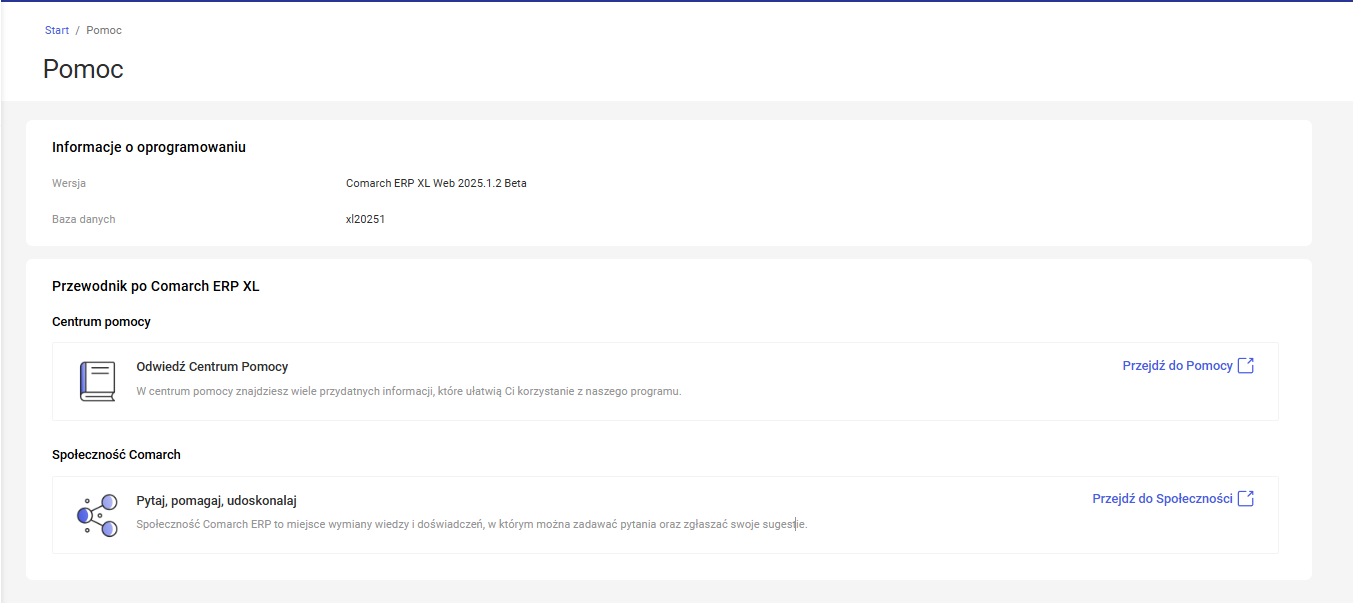This screenshot has width=1353, height=603.
Task: Click the Przewodnik po Comarch ERP XL heading
Action: [x=155, y=286]
